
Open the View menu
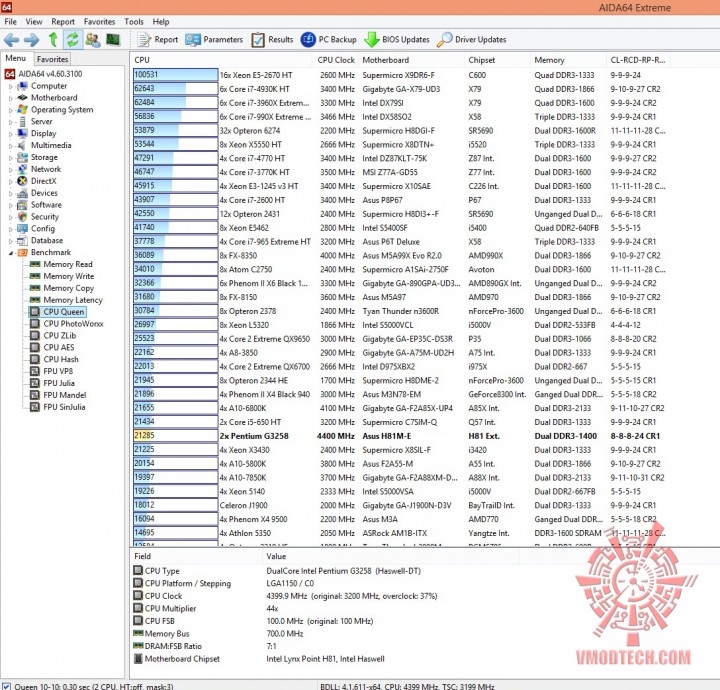(x=34, y=22)
